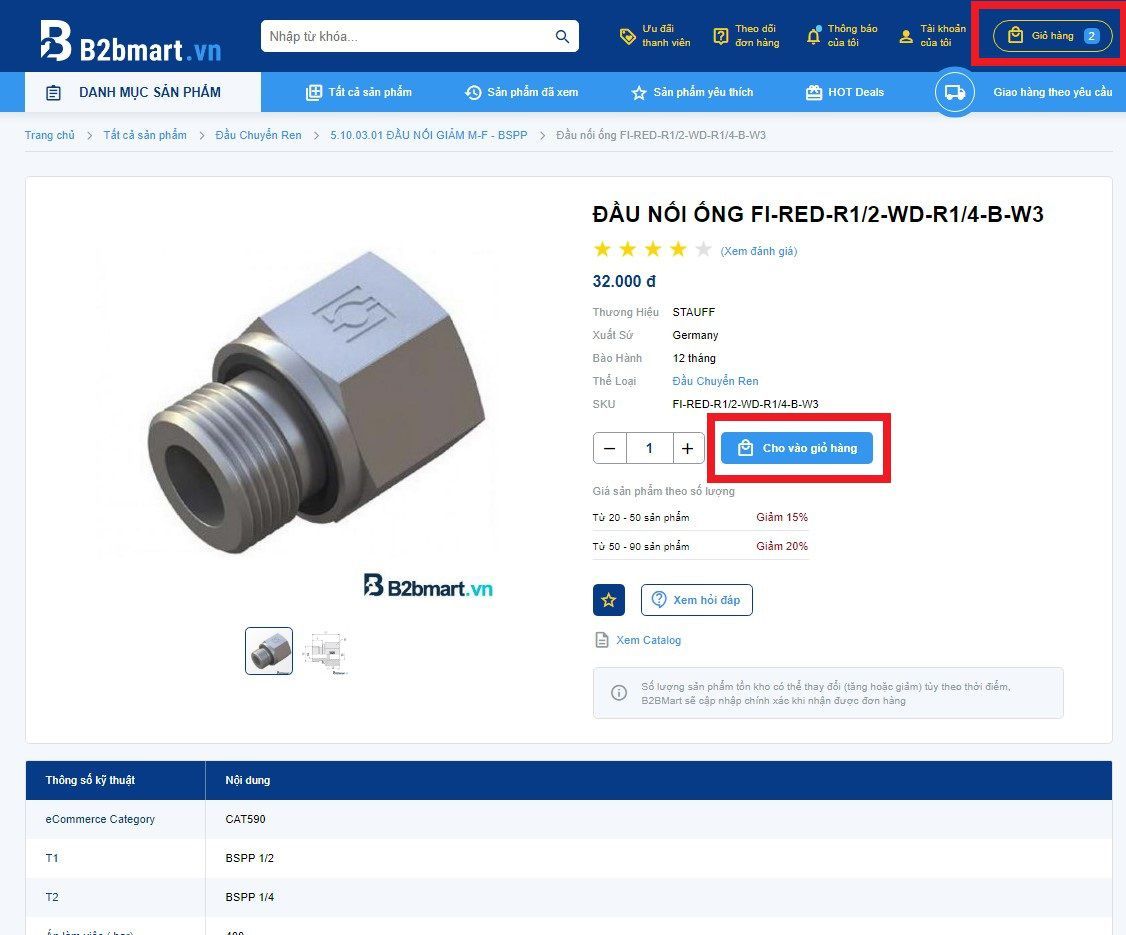Open HOT Deals menu item
The image size is (1126, 935).
point(844,92)
